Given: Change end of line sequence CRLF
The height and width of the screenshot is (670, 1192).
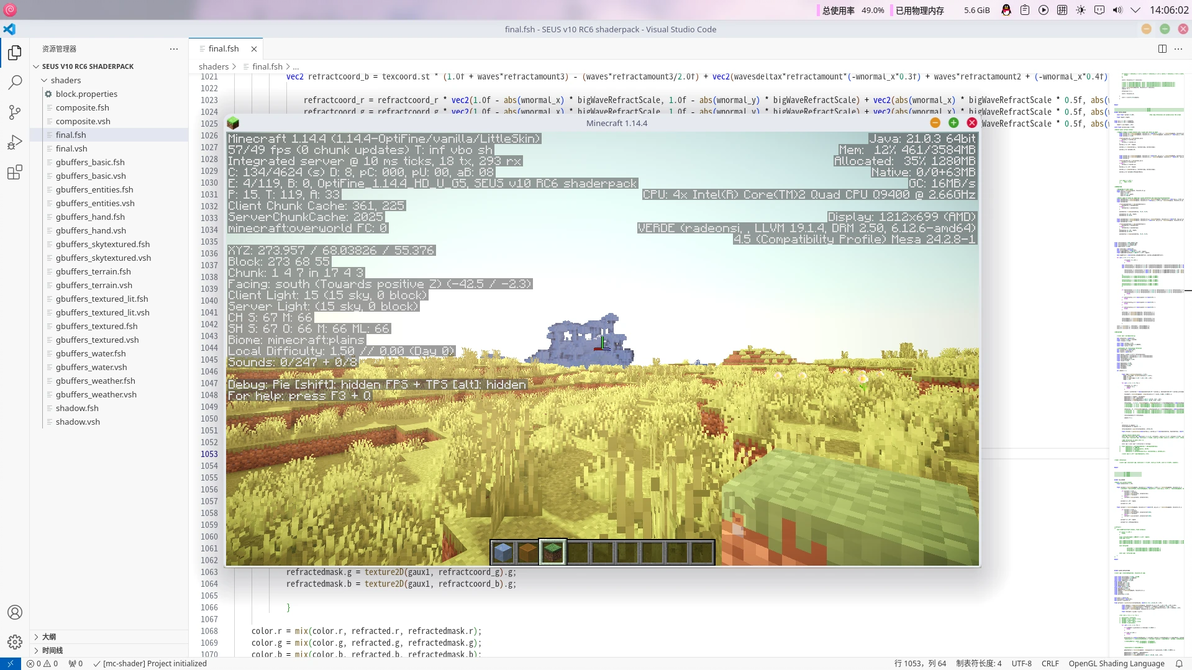Looking at the screenshot, I should (1050, 663).
